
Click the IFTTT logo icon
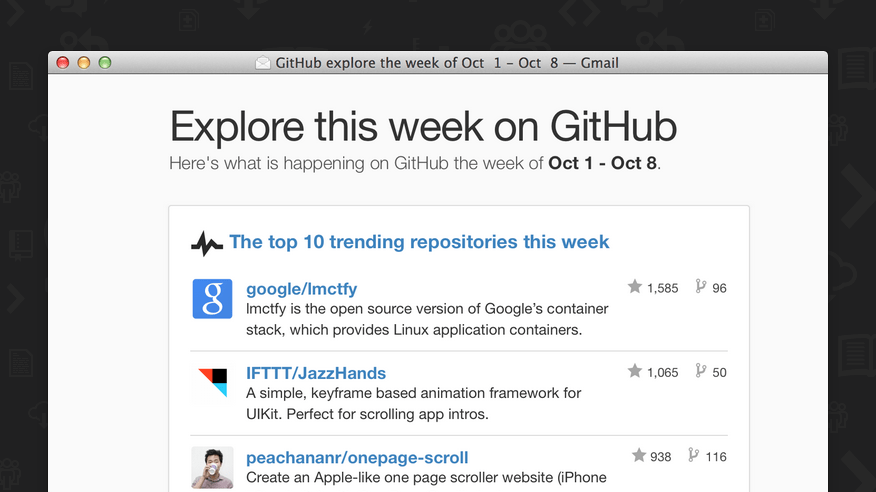212,383
